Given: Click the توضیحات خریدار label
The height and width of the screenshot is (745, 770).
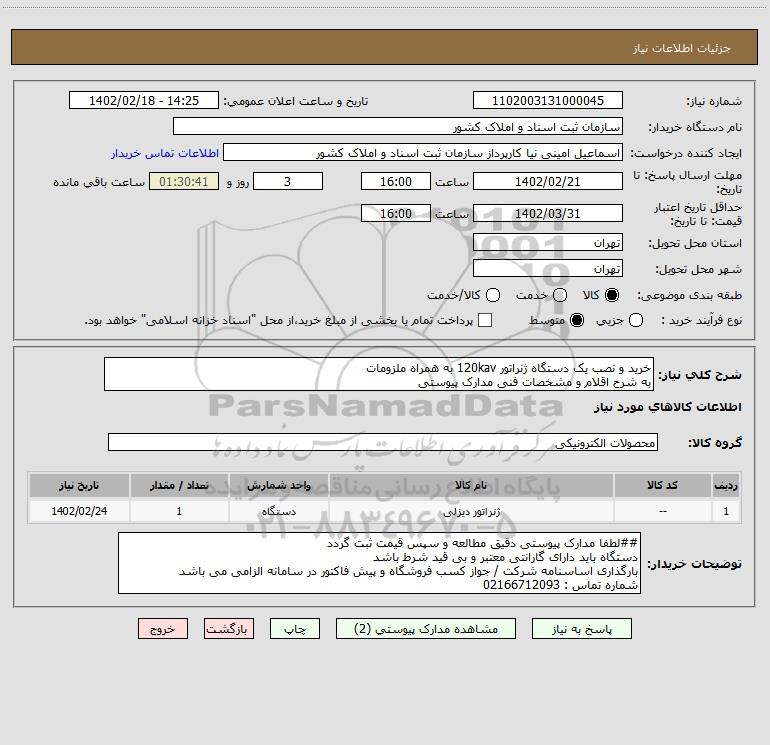Looking at the screenshot, I should click(694, 564).
